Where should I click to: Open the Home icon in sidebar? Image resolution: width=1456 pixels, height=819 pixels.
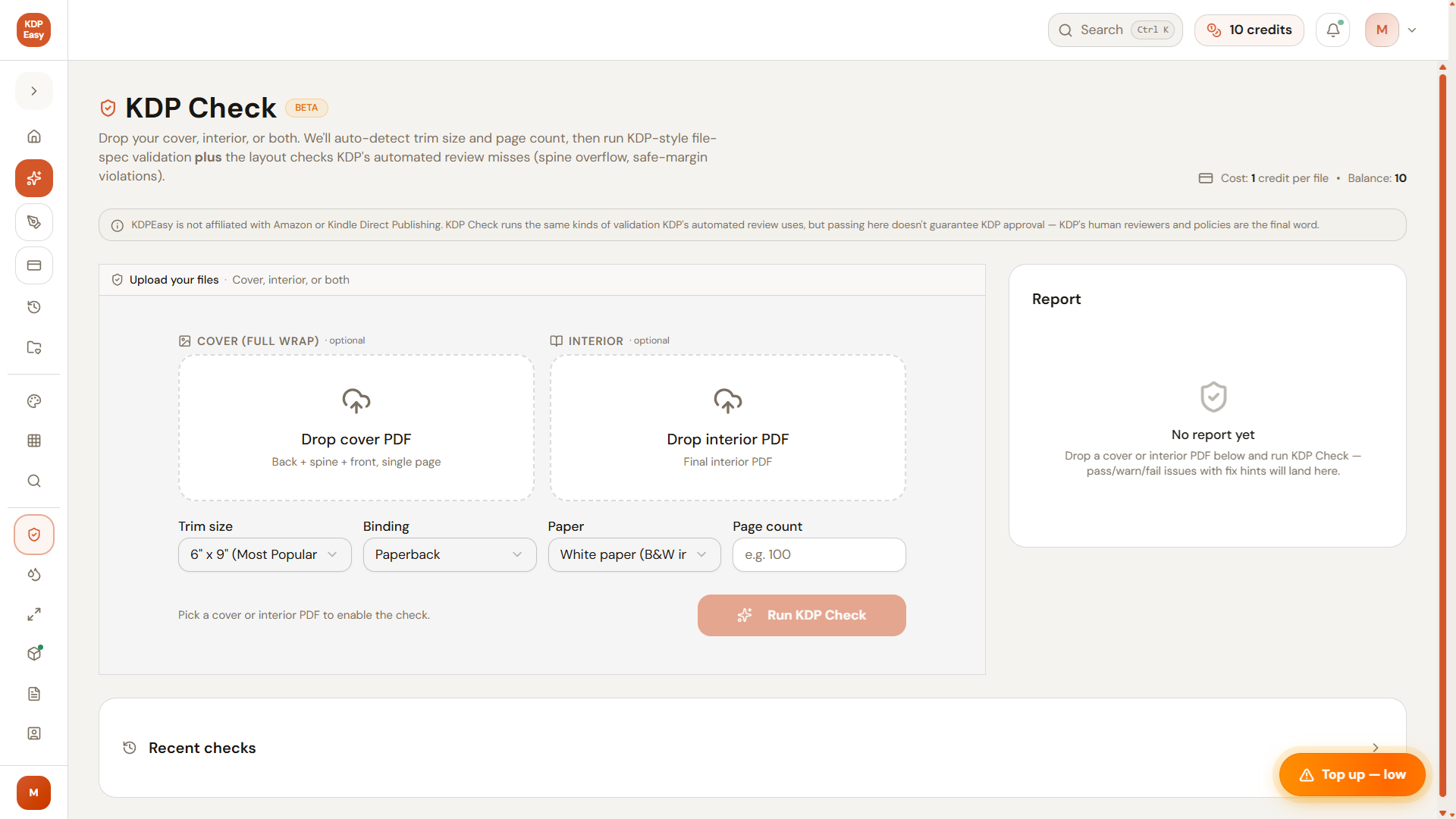34,136
